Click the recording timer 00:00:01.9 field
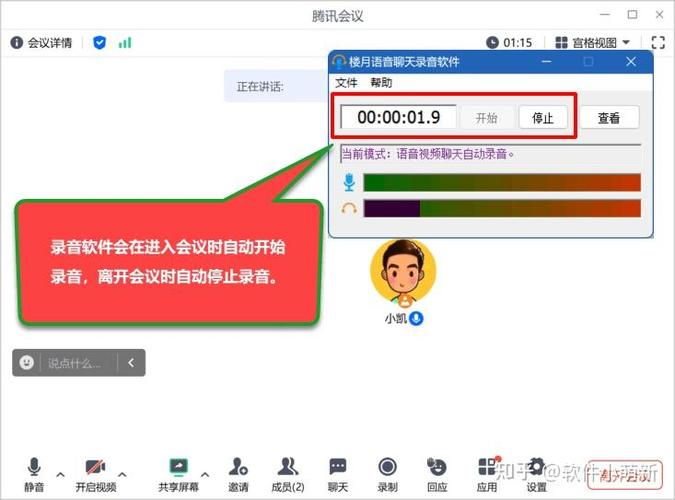 tap(399, 117)
